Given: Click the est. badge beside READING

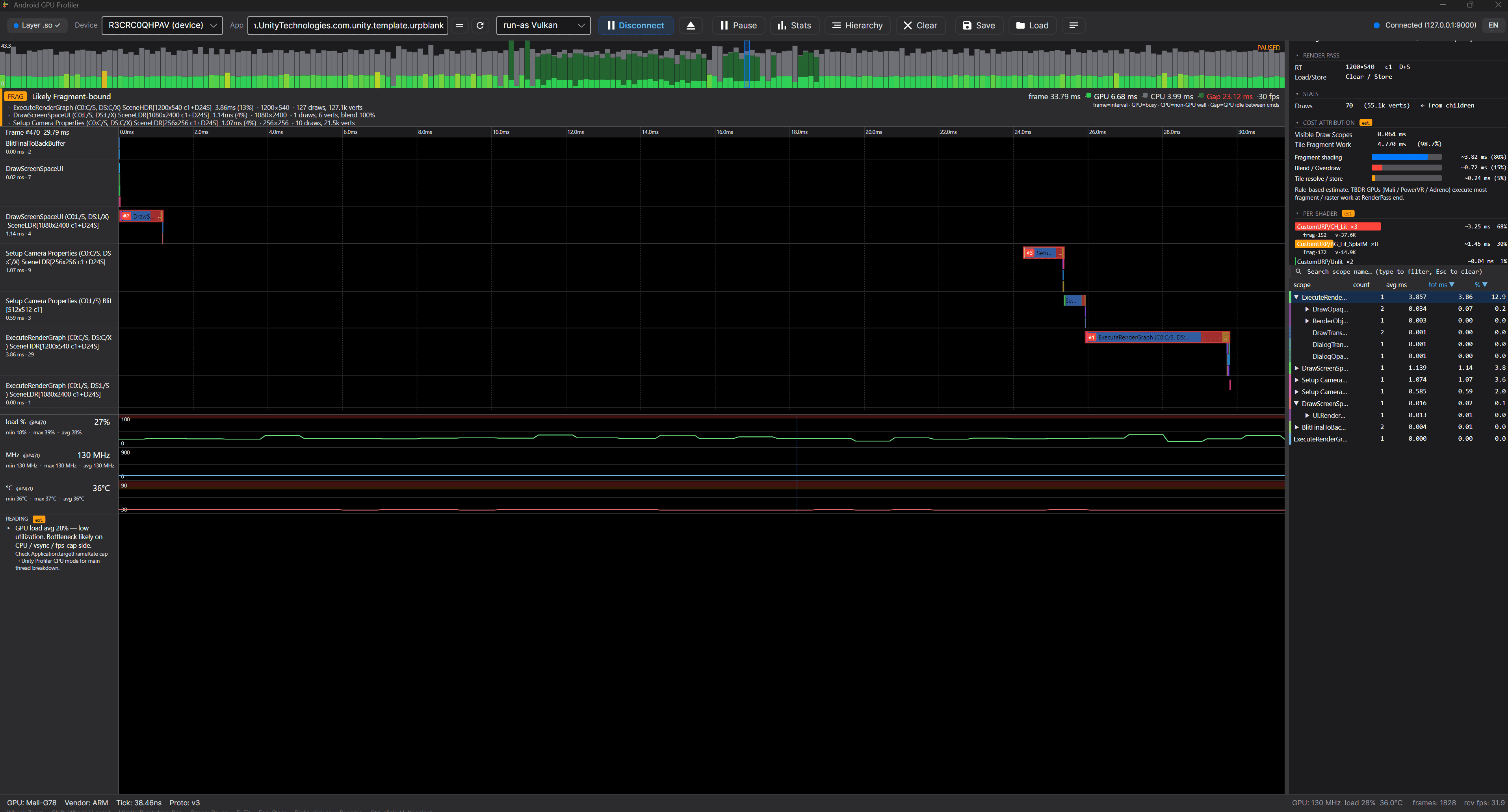Looking at the screenshot, I should click(x=39, y=519).
